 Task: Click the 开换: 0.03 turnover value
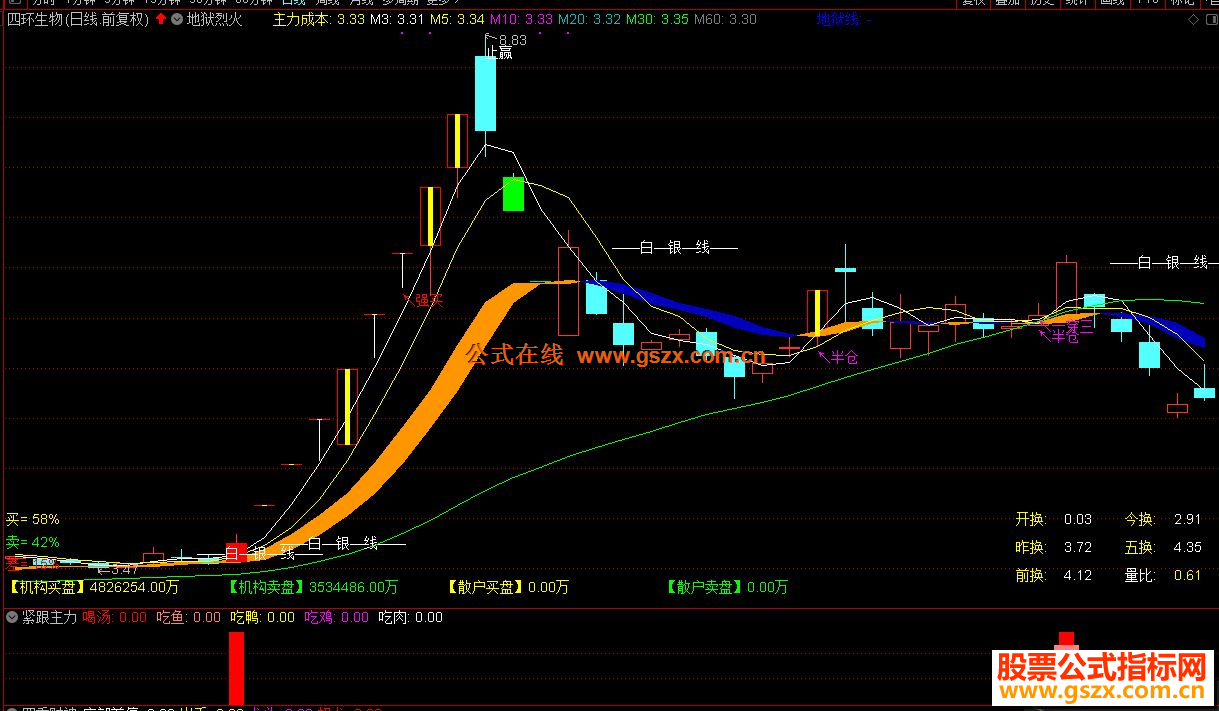point(1054,519)
